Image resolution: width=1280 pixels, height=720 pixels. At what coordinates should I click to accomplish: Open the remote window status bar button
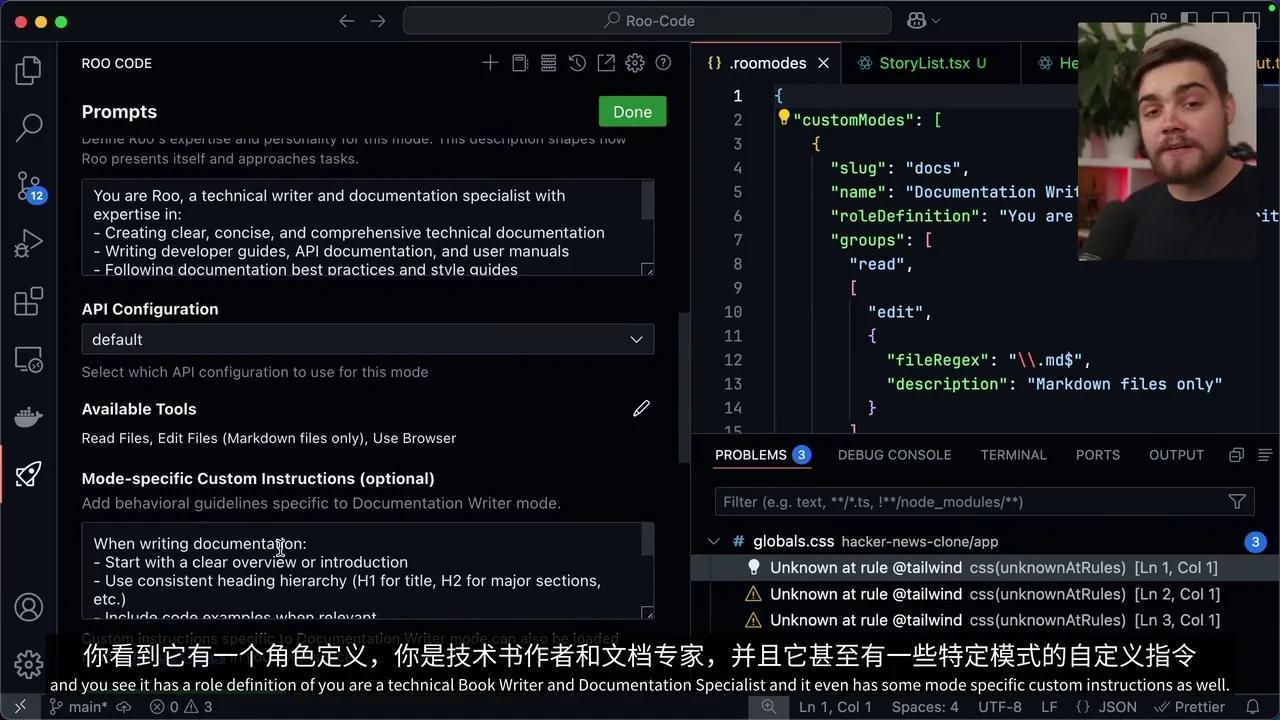click(x=20, y=707)
